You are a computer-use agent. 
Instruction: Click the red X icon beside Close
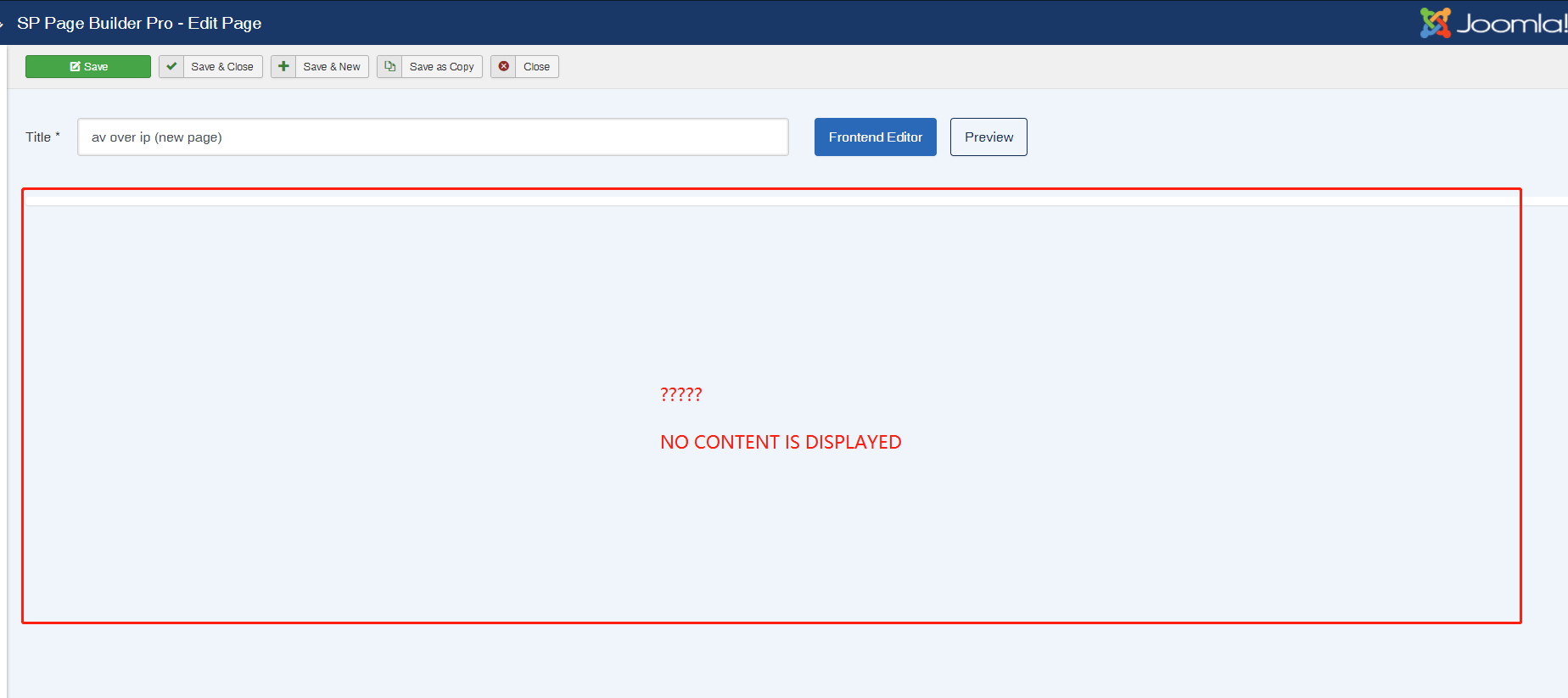(x=503, y=66)
